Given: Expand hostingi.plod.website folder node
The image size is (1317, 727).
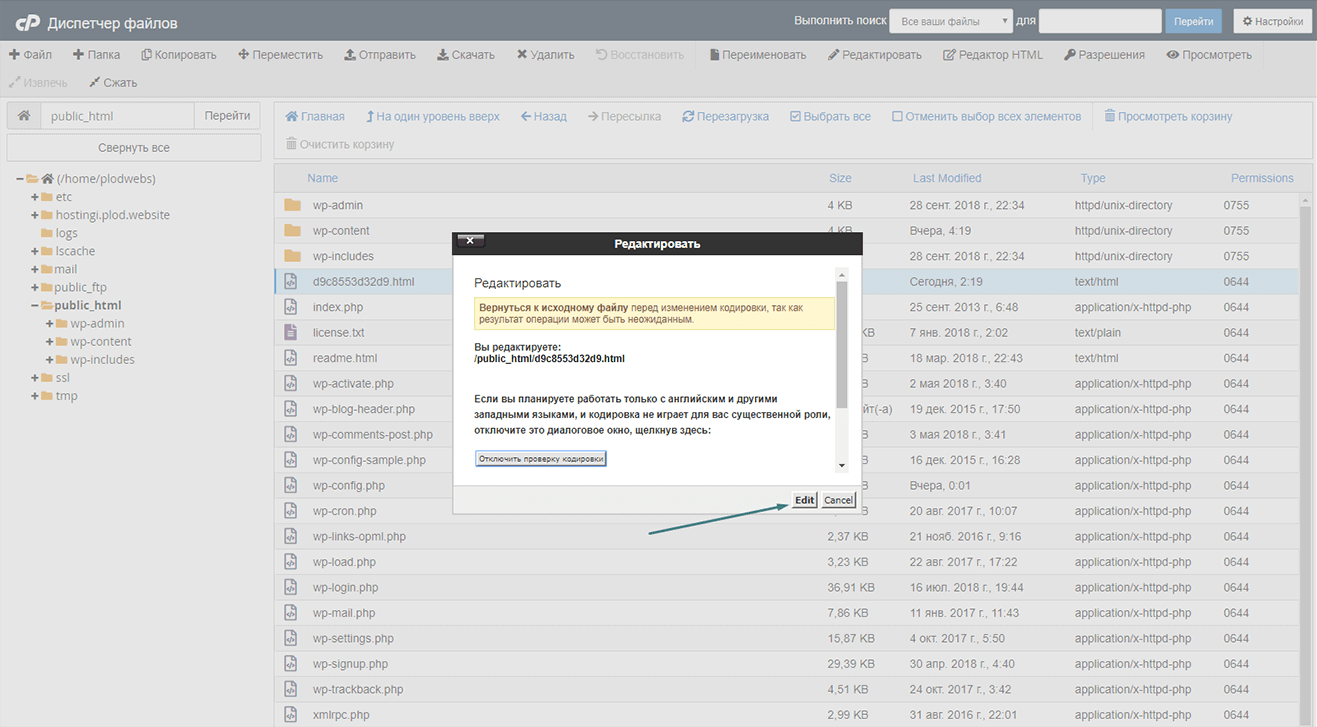Looking at the screenshot, I should pos(35,215).
